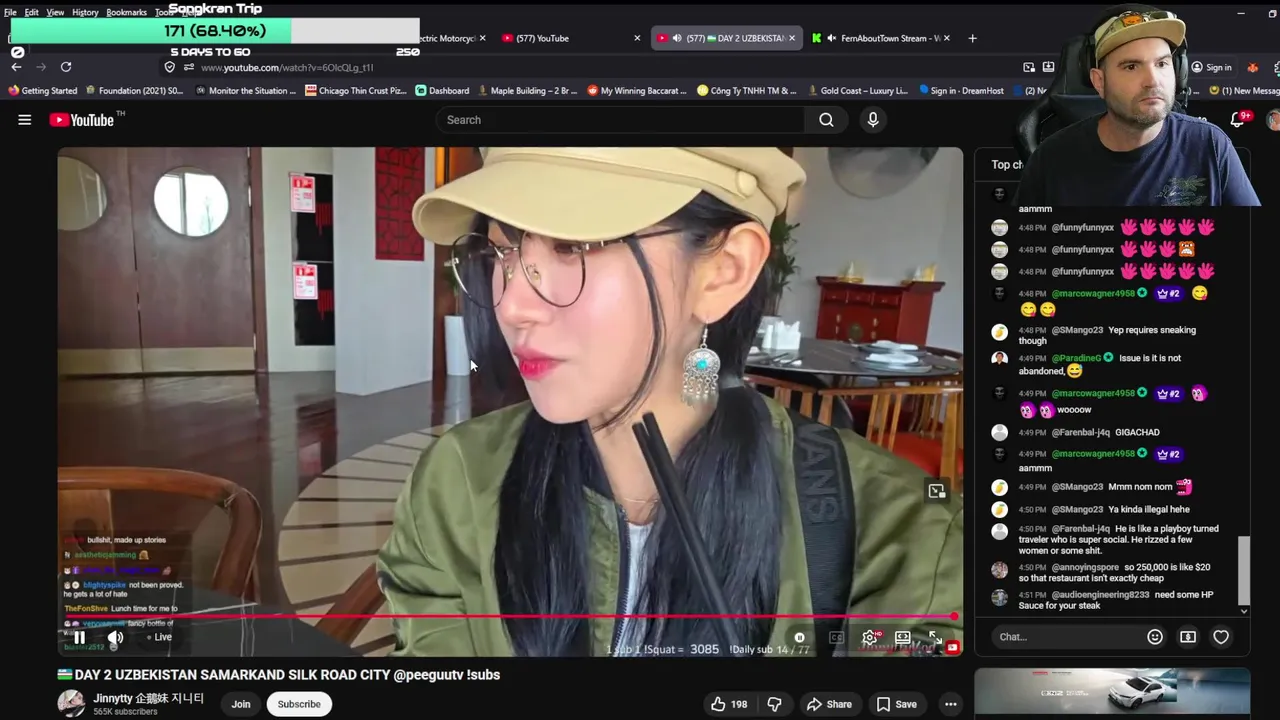Open the History menu

[x=85, y=12]
